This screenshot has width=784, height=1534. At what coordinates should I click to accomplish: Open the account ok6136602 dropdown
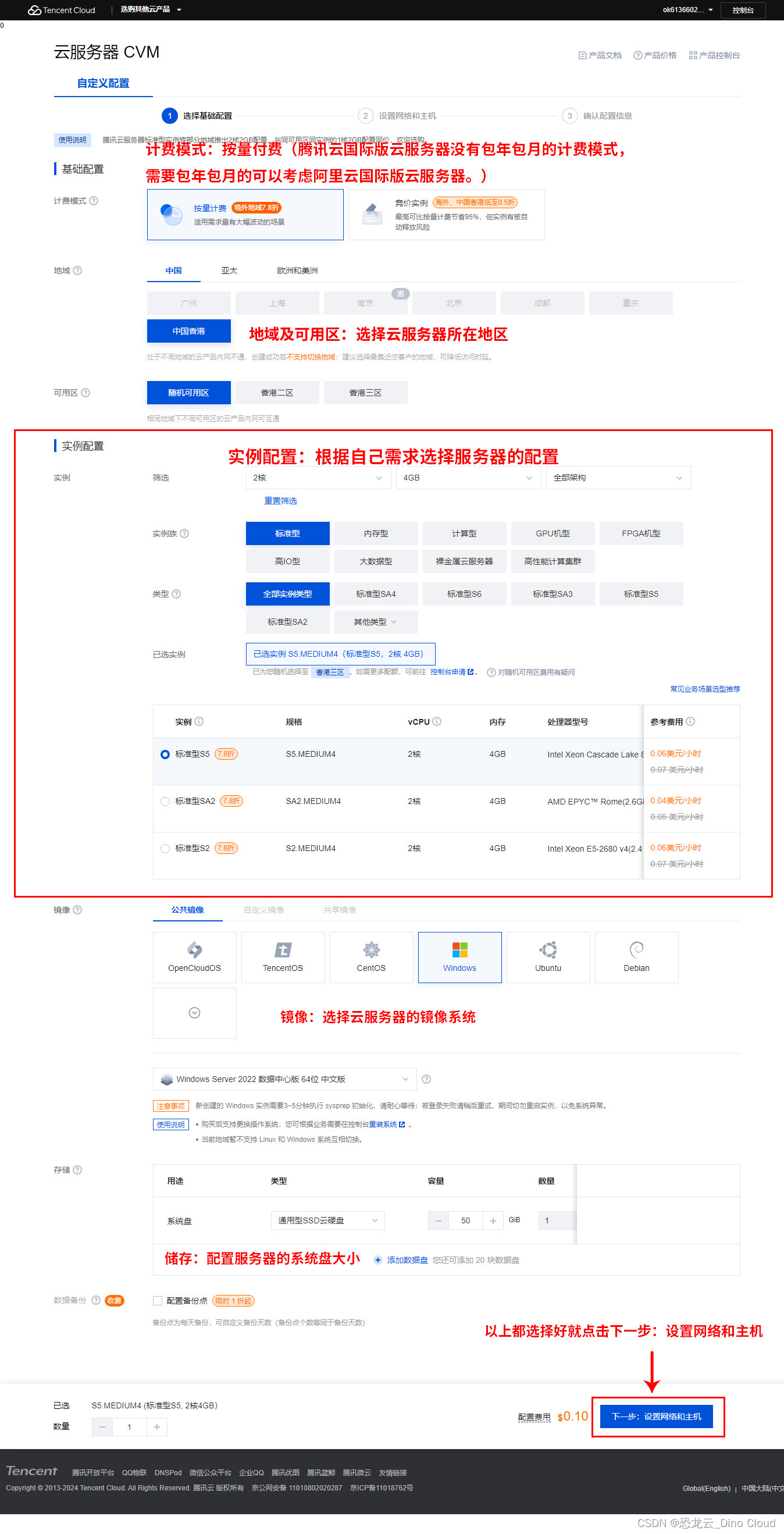click(x=688, y=10)
